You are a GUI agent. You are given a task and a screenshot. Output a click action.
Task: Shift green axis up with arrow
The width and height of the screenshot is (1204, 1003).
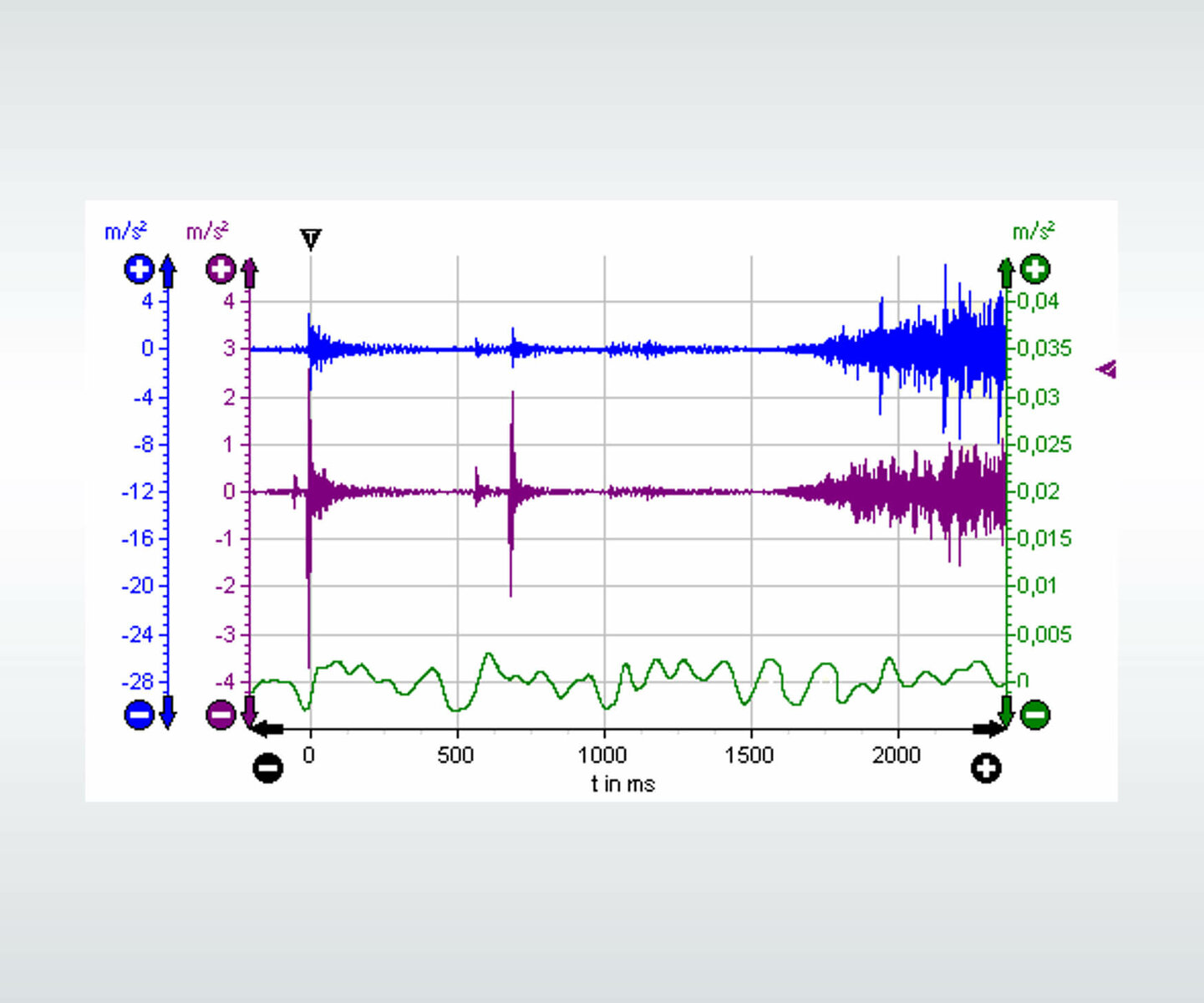pos(1007,273)
